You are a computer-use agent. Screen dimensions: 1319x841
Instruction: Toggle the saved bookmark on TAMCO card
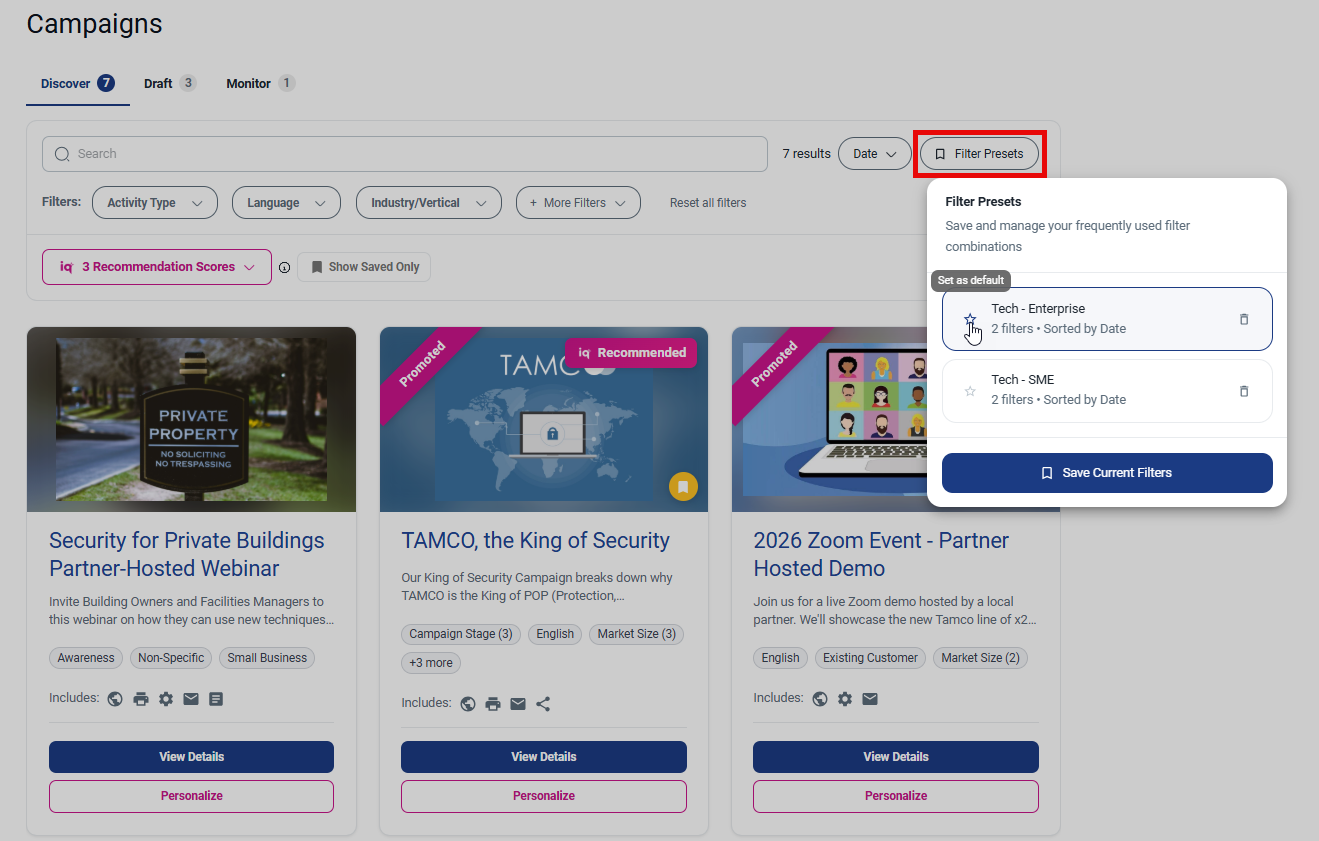(683, 487)
